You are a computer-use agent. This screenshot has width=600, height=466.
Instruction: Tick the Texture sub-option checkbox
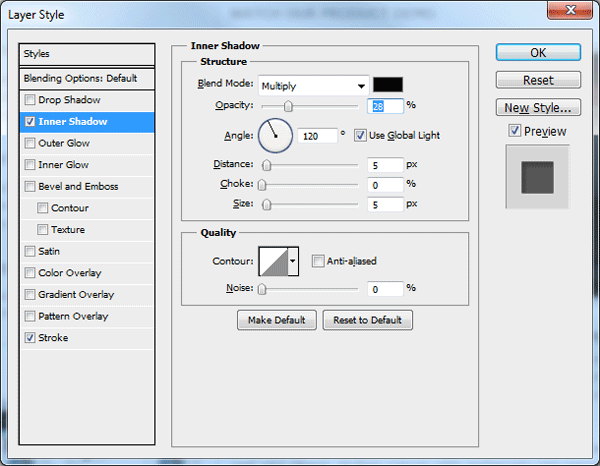(x=42, y=230)
